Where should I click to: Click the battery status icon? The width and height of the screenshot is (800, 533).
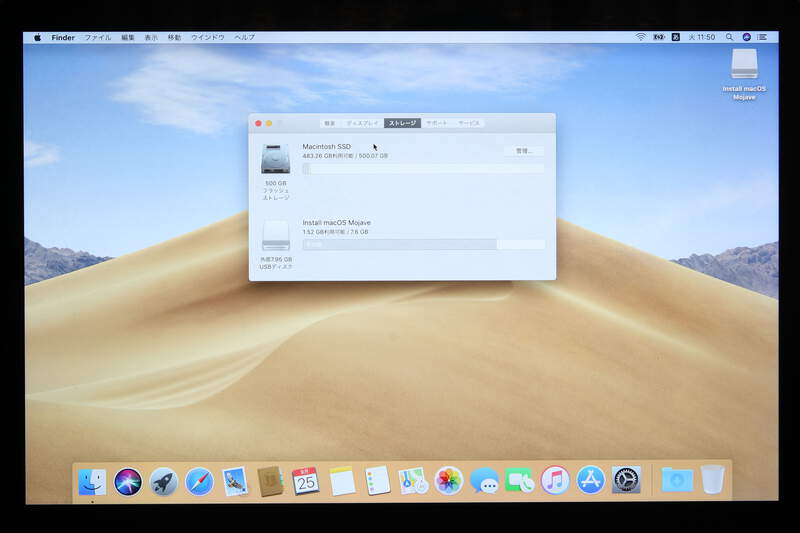(x=659, y=37)
